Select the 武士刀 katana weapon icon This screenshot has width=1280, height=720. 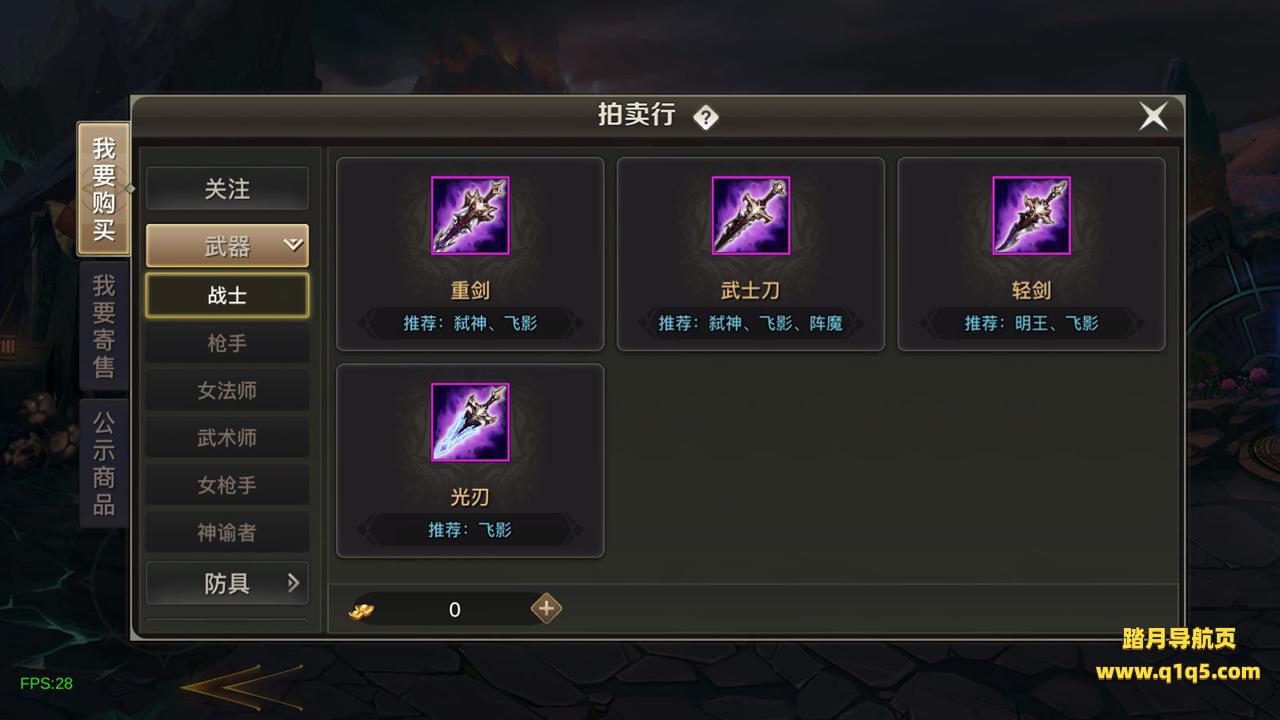tap(751, 216)
